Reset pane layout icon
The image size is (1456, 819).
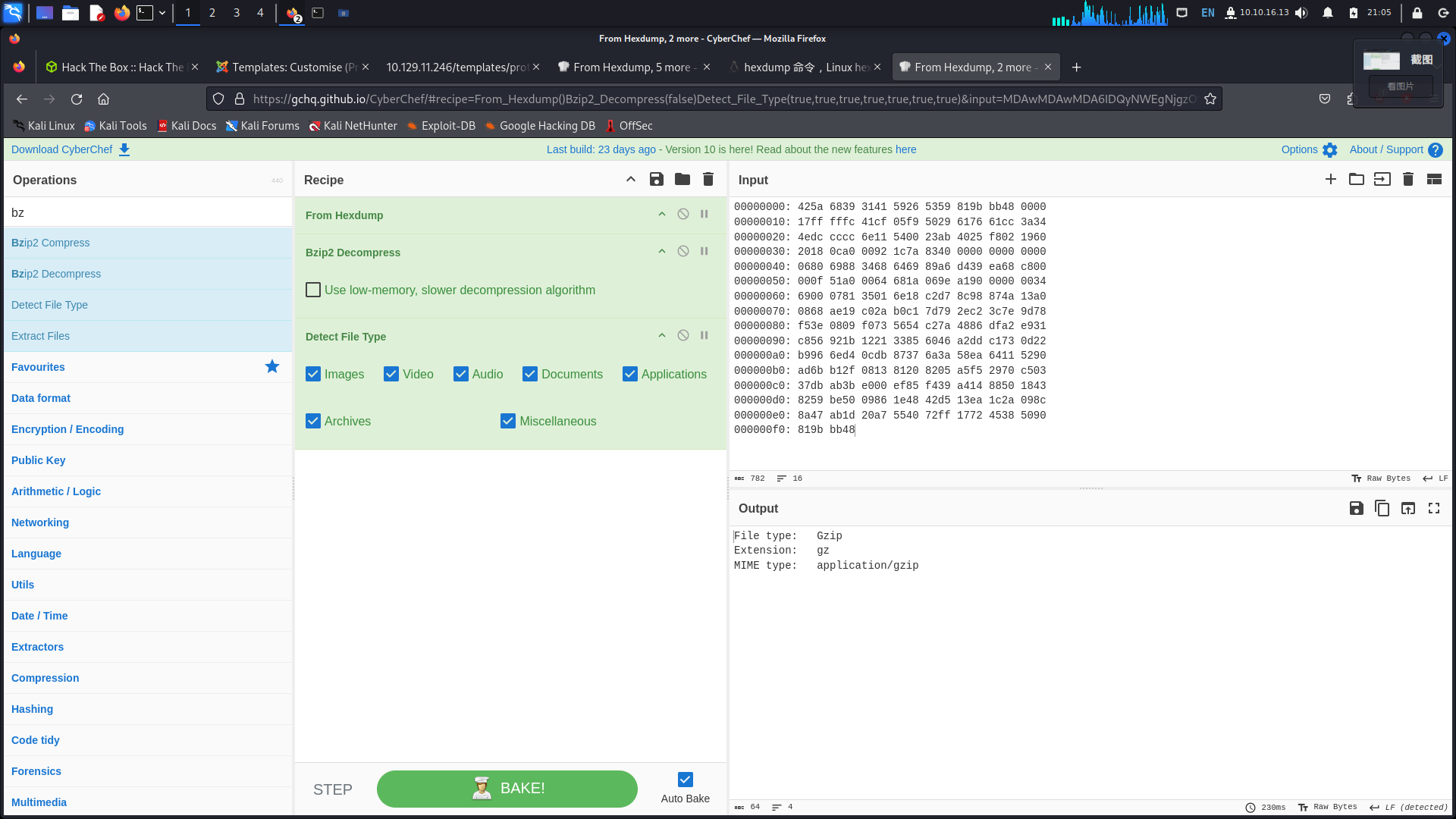point(1434,180)
